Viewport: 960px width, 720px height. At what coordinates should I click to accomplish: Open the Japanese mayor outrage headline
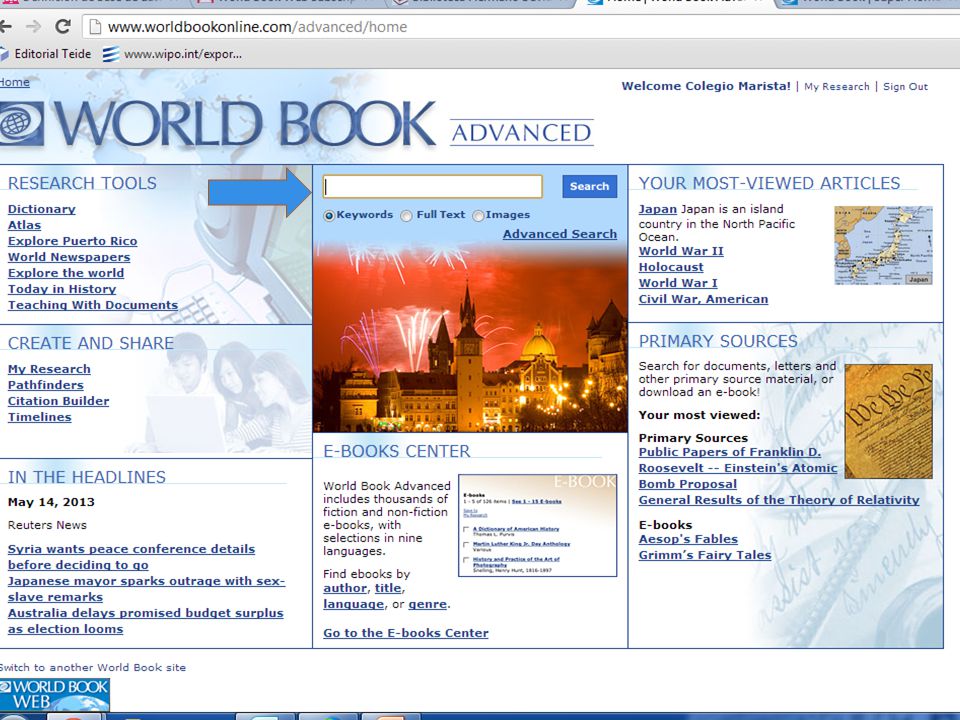click(x=146, y=588)
